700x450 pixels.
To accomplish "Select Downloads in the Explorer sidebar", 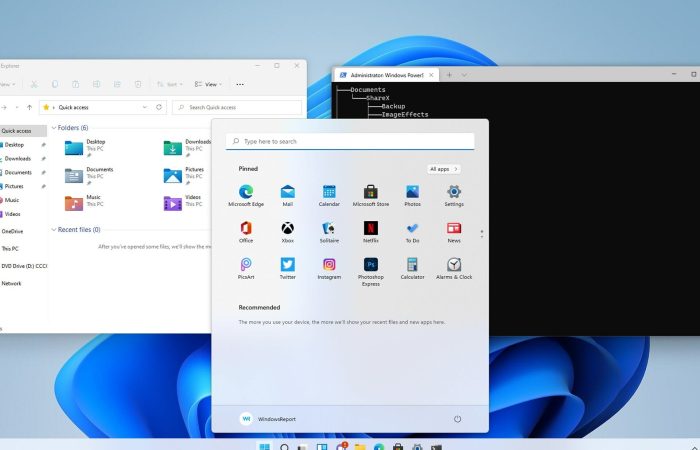I will point(22,158).
